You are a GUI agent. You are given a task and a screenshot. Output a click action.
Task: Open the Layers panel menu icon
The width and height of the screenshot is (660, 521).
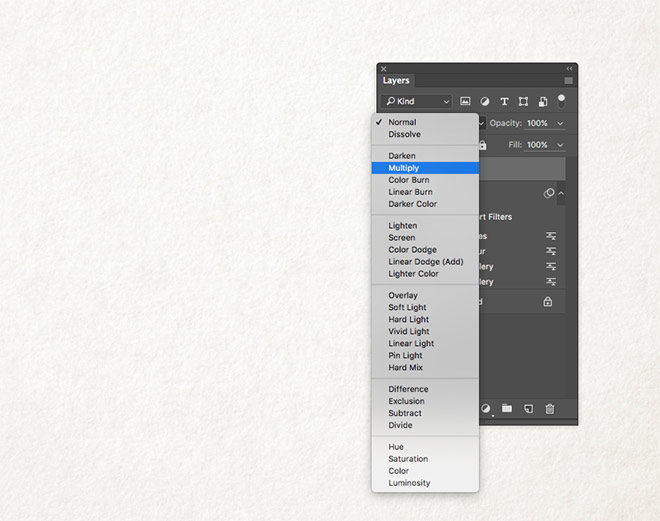pyautogui.click(x=568, y=80)
